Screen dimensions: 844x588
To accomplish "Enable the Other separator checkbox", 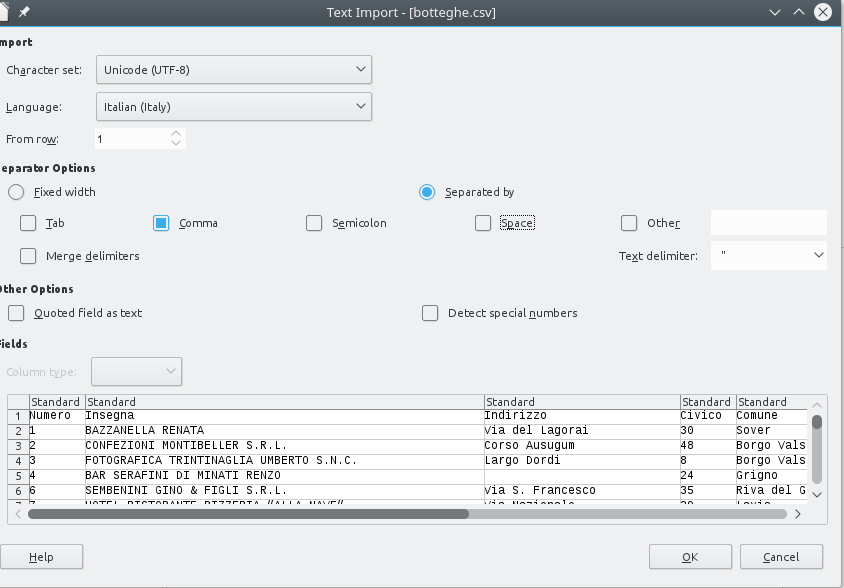I will [629, 223].
